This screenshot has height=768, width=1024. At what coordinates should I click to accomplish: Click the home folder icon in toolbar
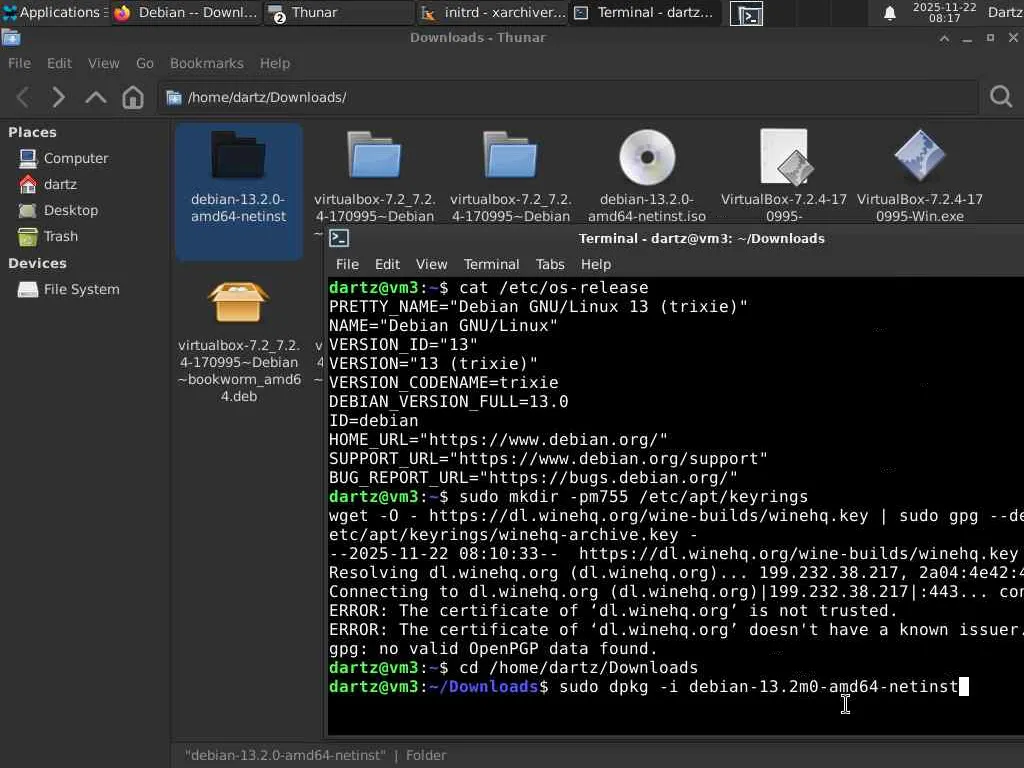(133, 97)
